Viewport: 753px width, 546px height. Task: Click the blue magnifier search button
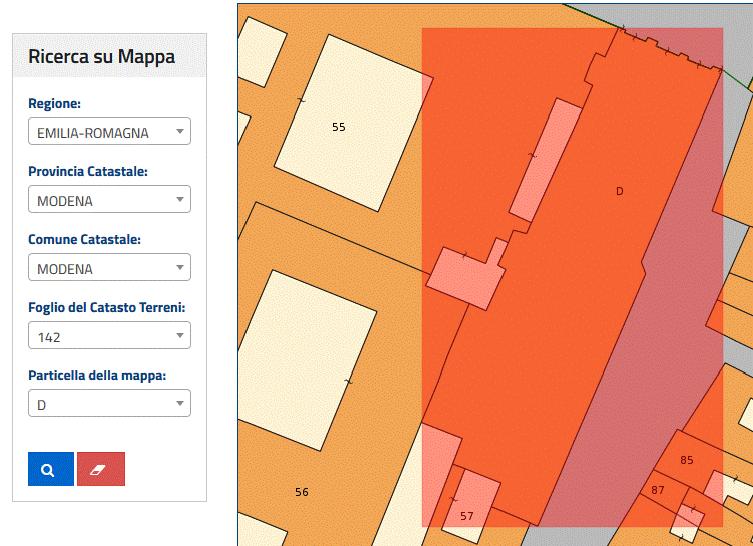tap(51, 469)
